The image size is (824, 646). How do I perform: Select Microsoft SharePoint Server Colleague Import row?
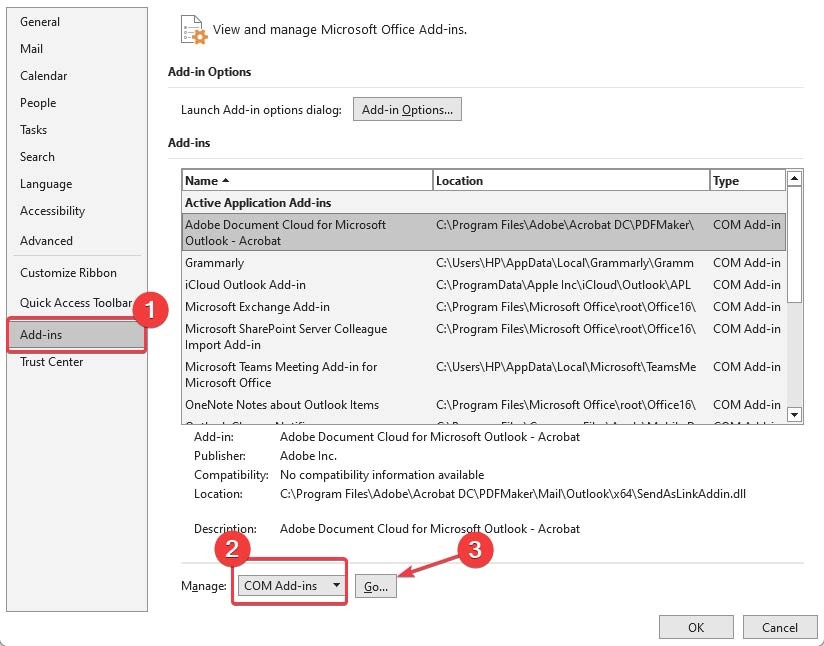click(x=483, y=336)
